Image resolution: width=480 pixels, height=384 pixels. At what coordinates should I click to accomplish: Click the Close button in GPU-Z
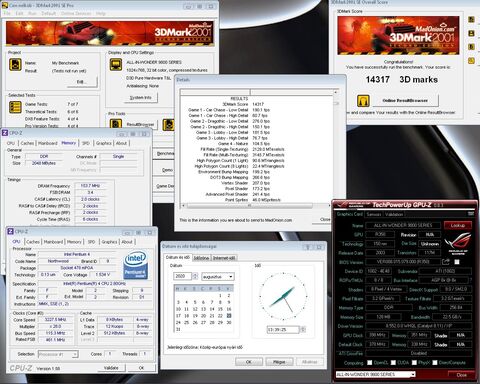[461, 375]
